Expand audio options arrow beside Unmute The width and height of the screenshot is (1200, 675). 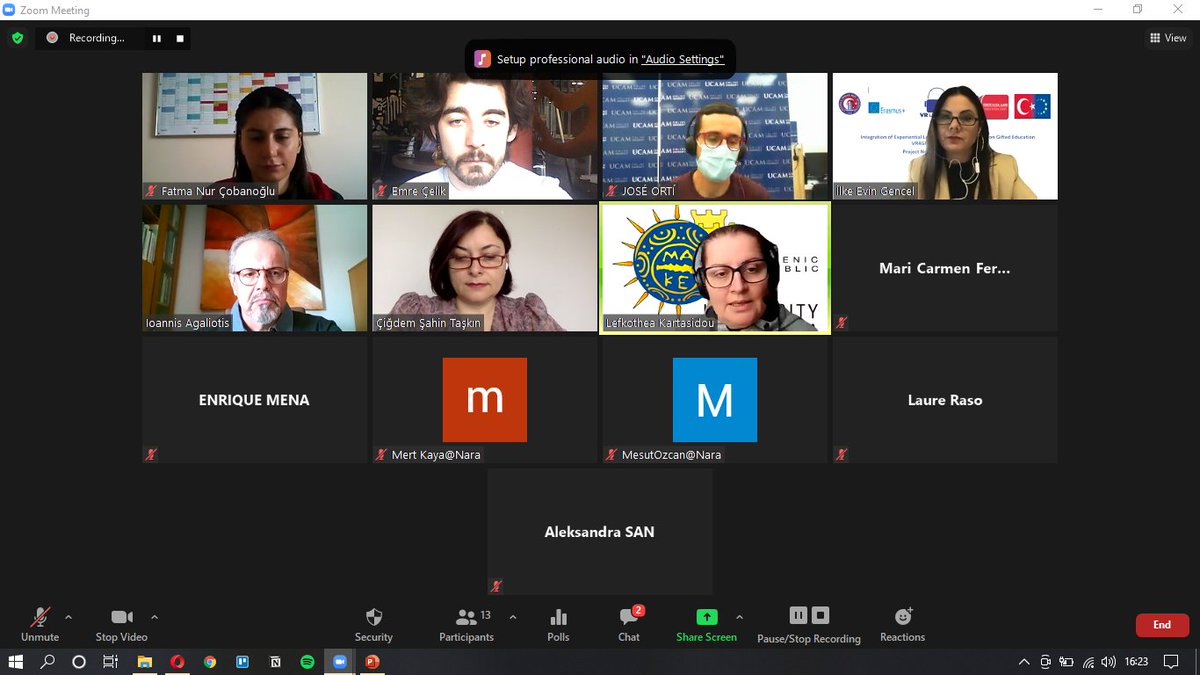click(x=68, y=617)
